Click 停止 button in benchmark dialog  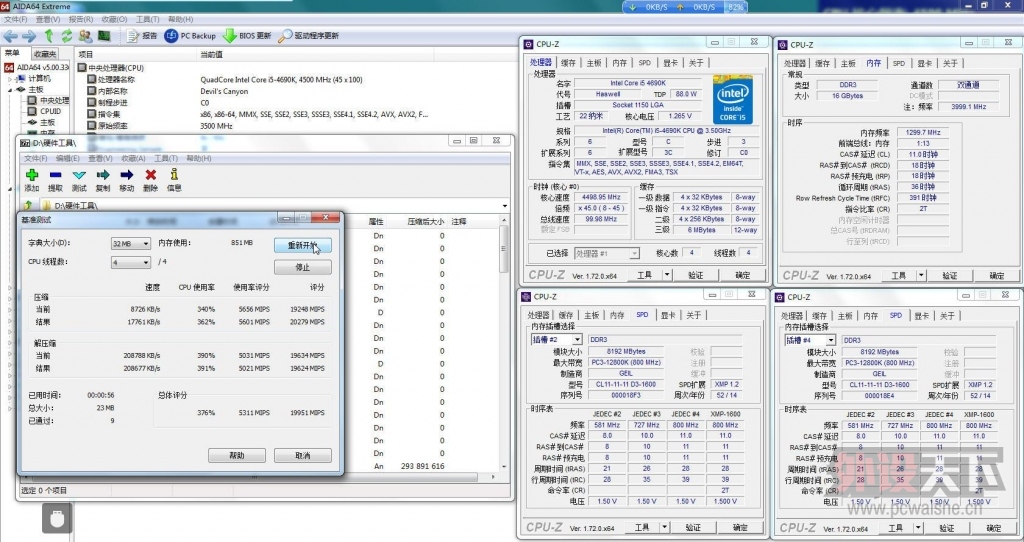point(302,267)
